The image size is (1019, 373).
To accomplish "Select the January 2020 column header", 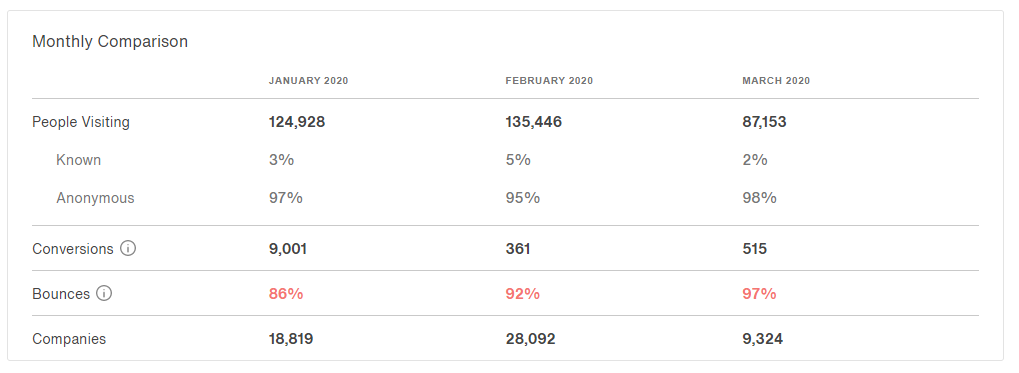I will tap(309, 81).
